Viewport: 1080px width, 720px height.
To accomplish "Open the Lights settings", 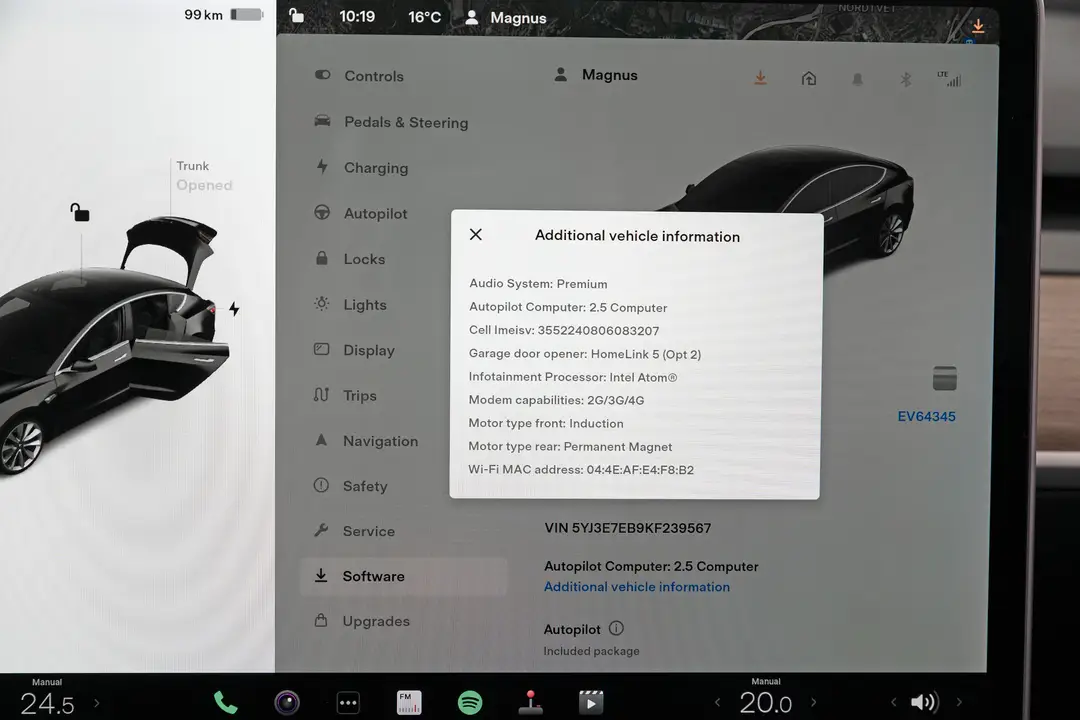I will 351,304.
